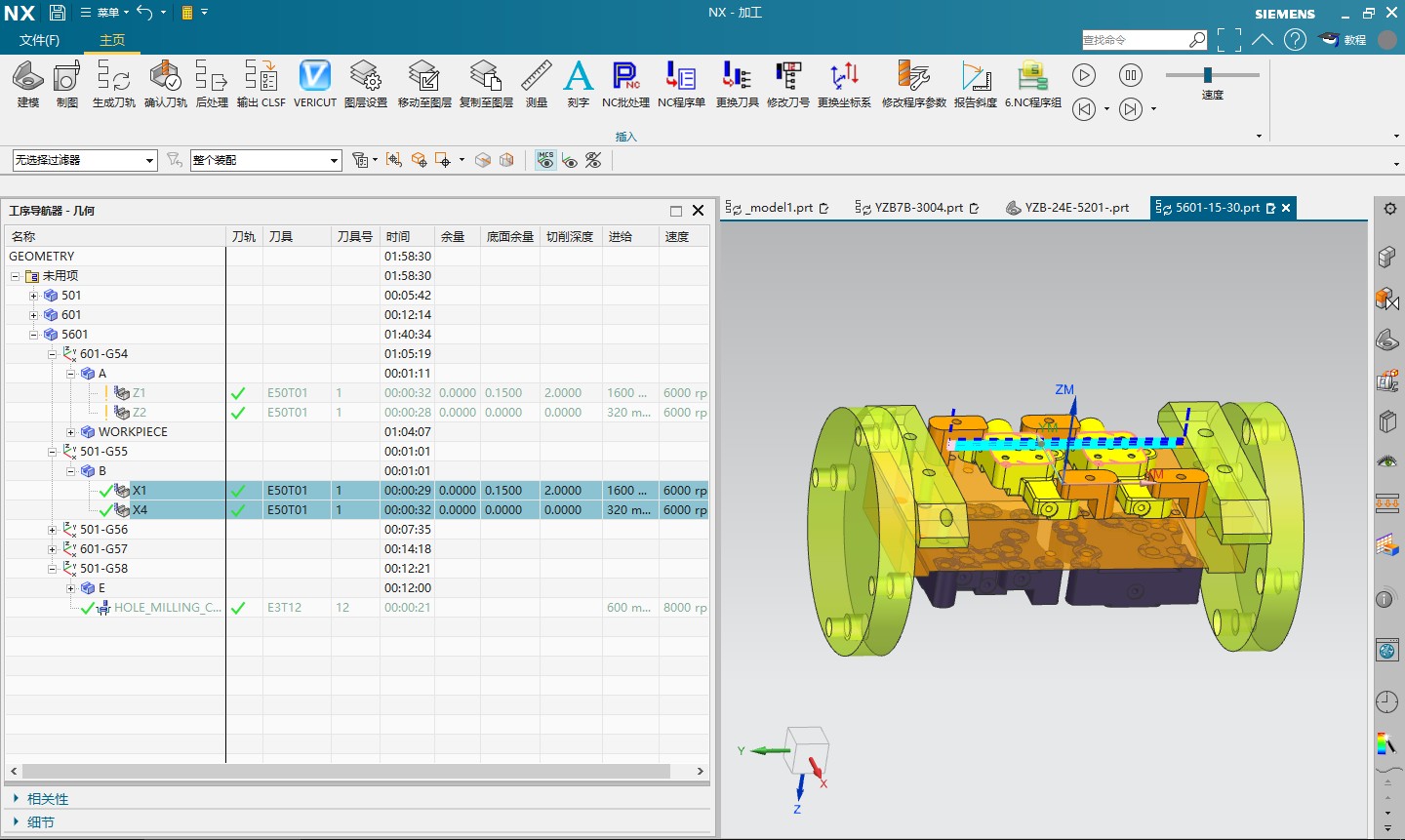Click the 移动至图层 move to layer icon

point(424,83)
